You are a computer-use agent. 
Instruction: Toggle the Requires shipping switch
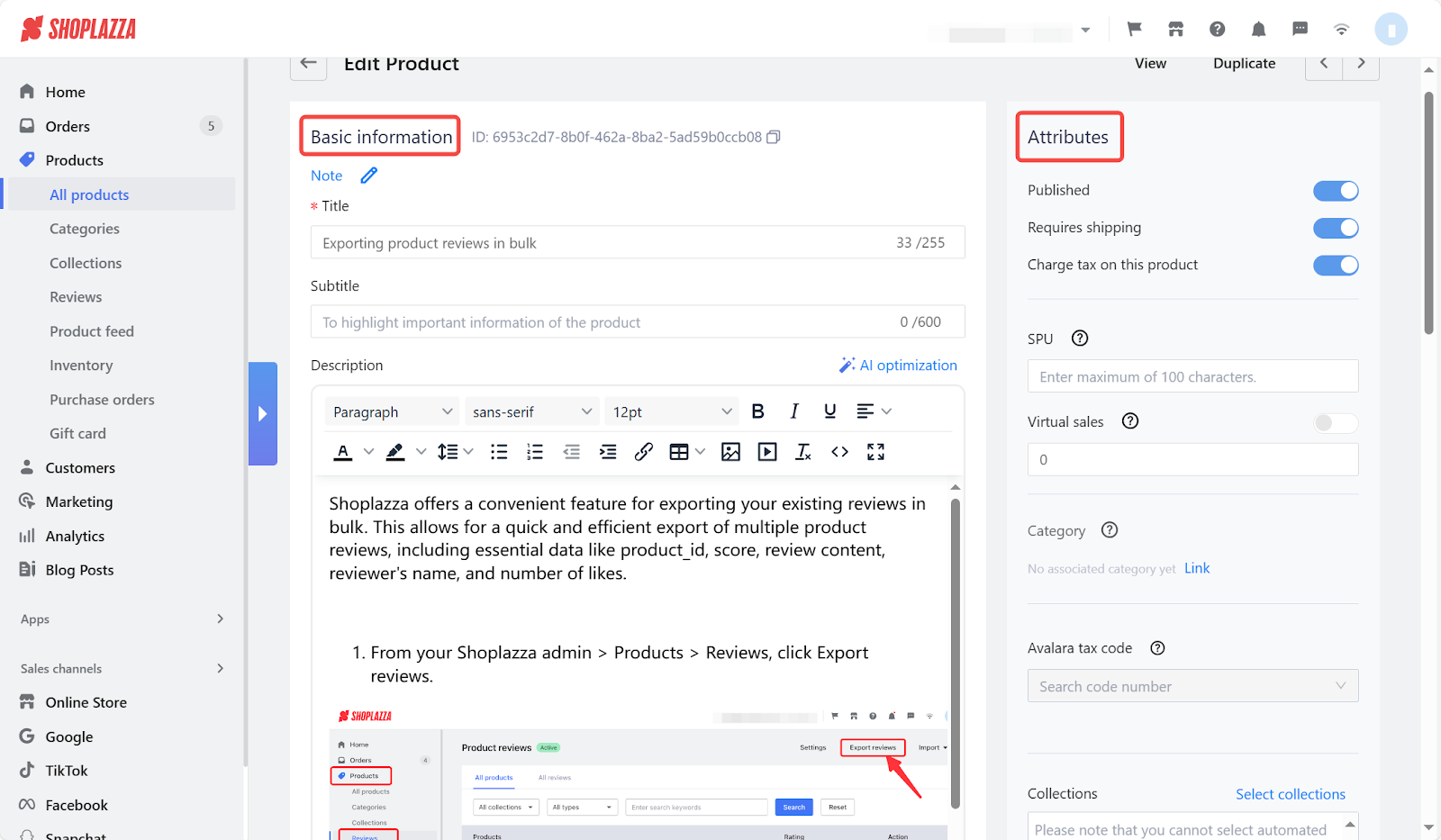(x=1336, y=228)
